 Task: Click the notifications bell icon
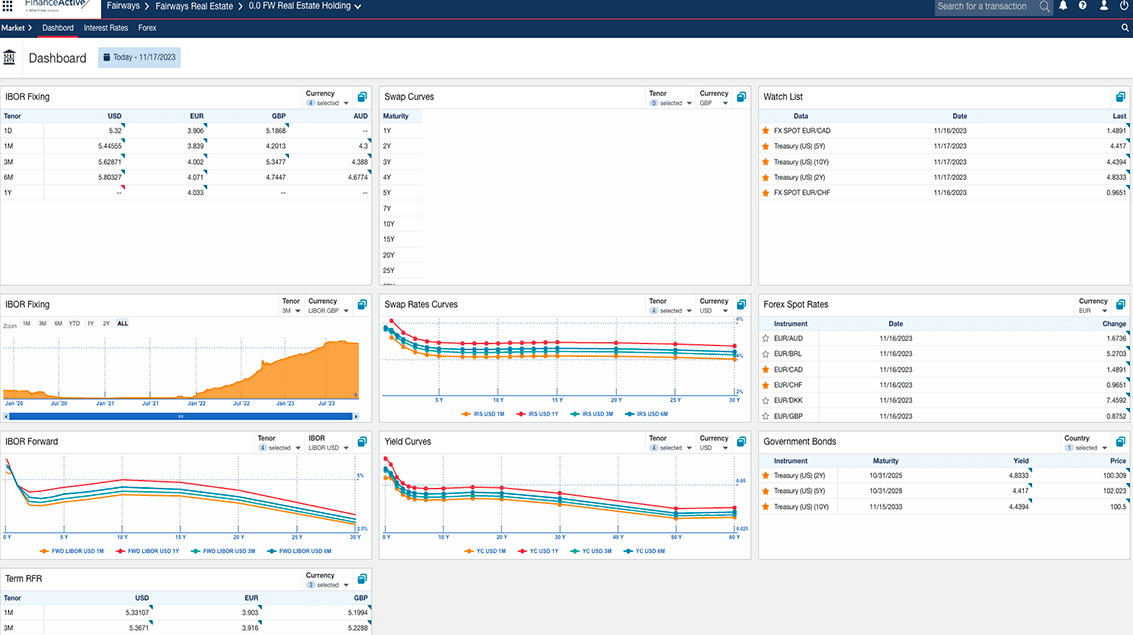tap(1063, 6)
